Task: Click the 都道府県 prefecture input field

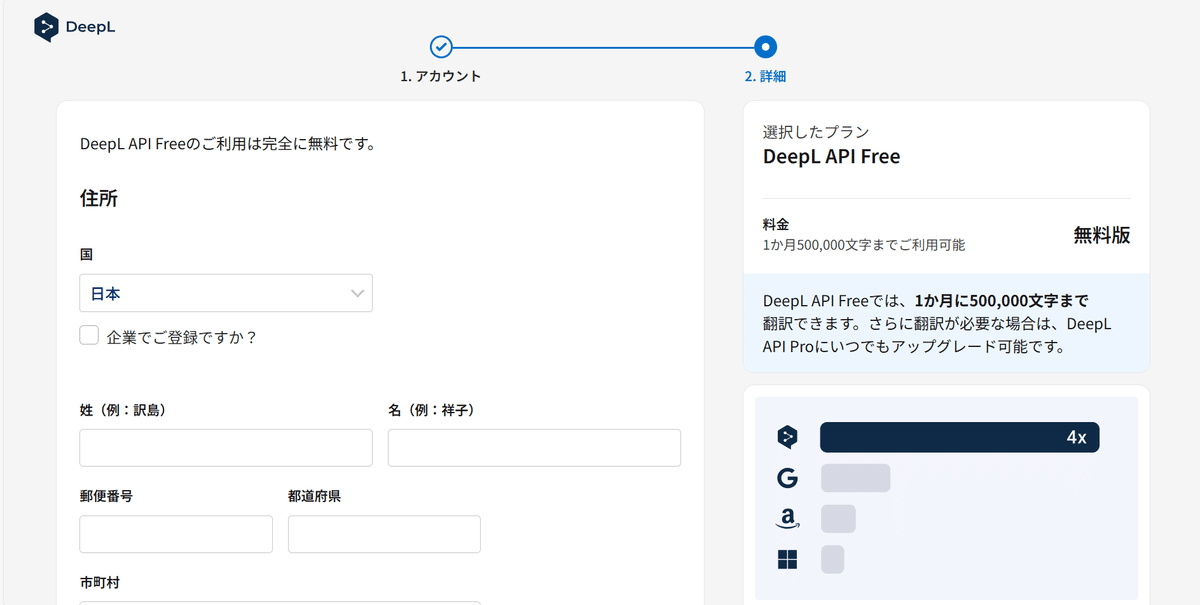Action: [384, 534]
